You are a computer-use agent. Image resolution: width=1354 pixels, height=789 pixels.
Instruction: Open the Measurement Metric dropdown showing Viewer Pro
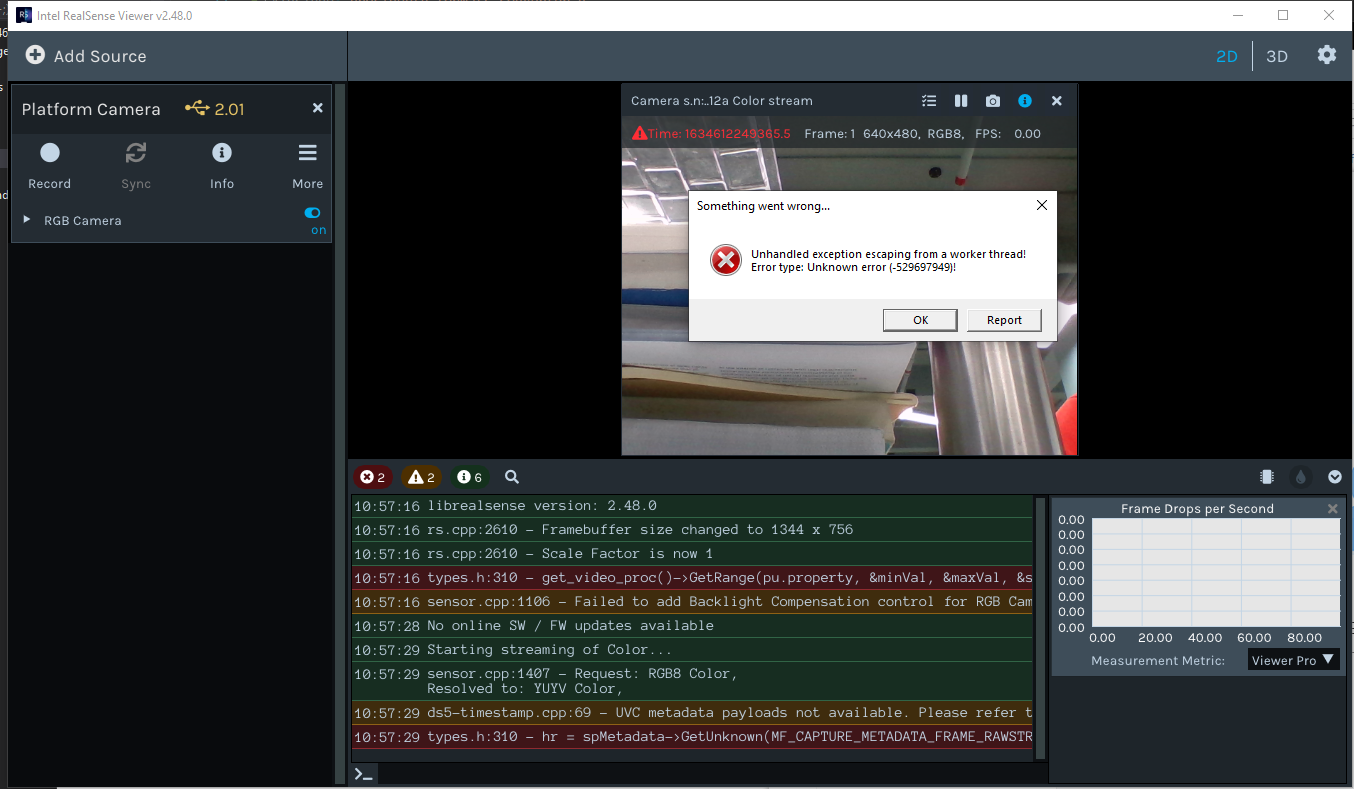click(x=1293, y=659)
